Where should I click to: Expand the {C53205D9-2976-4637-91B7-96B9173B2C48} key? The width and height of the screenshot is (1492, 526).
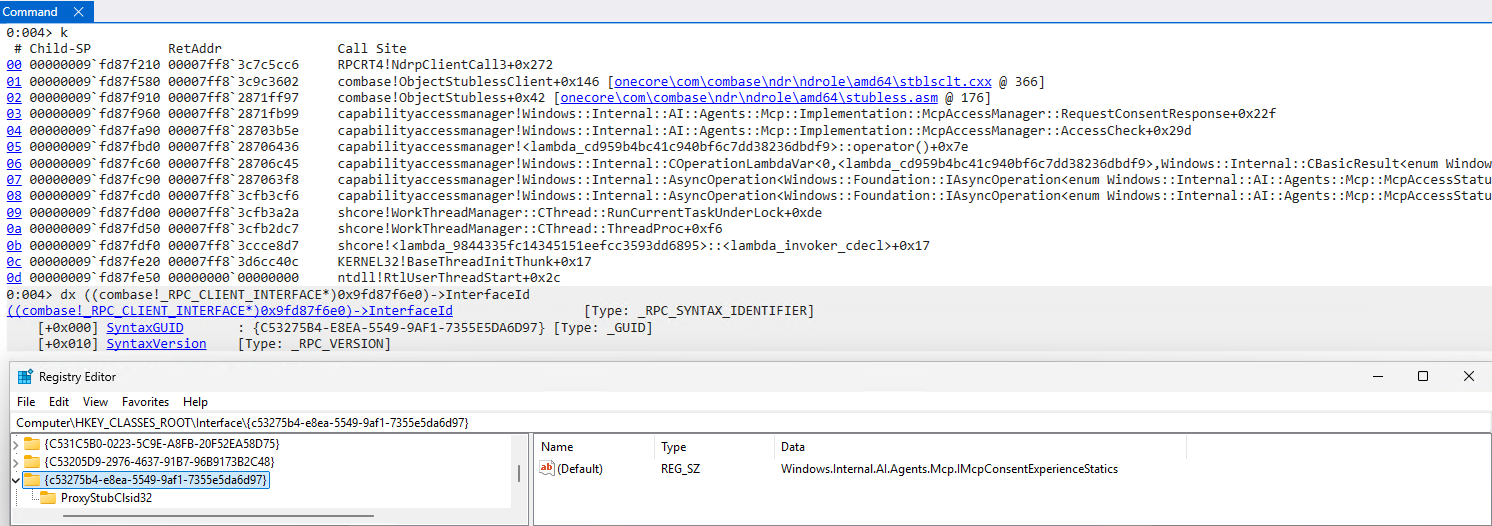(x=13, y=462)
